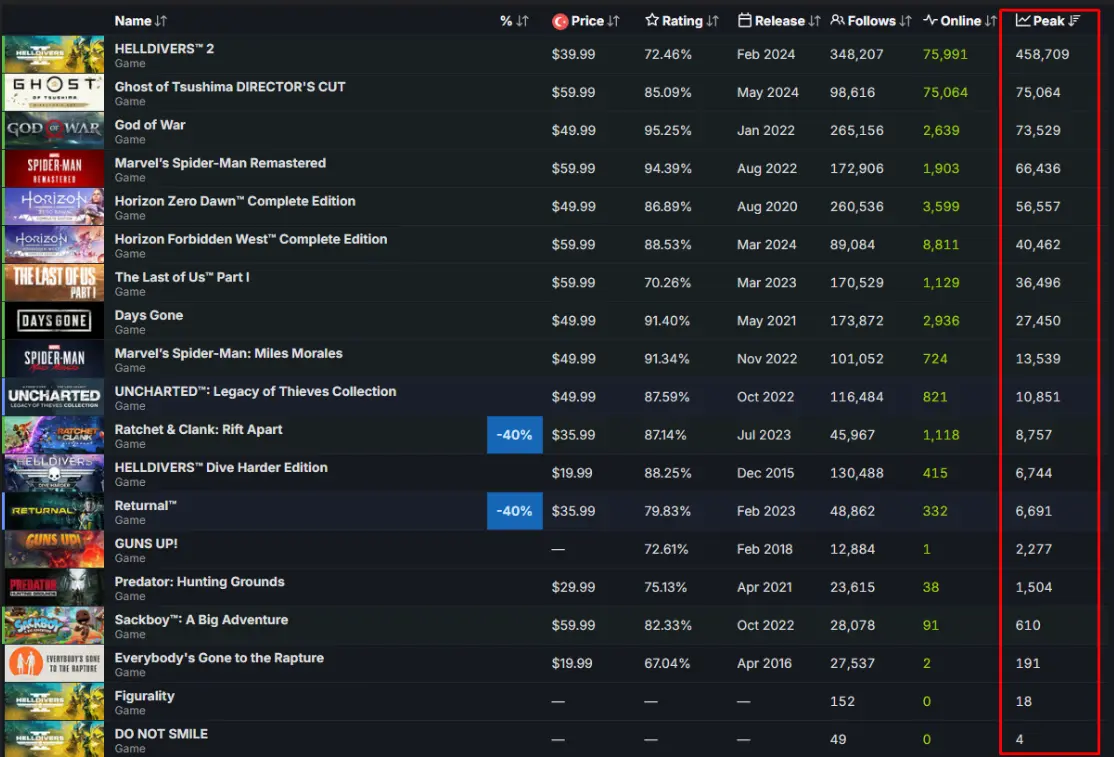The height and width of the screenshot is (757, 1114).
Task: Open the Returnal title link
Action: pos(146,506)
